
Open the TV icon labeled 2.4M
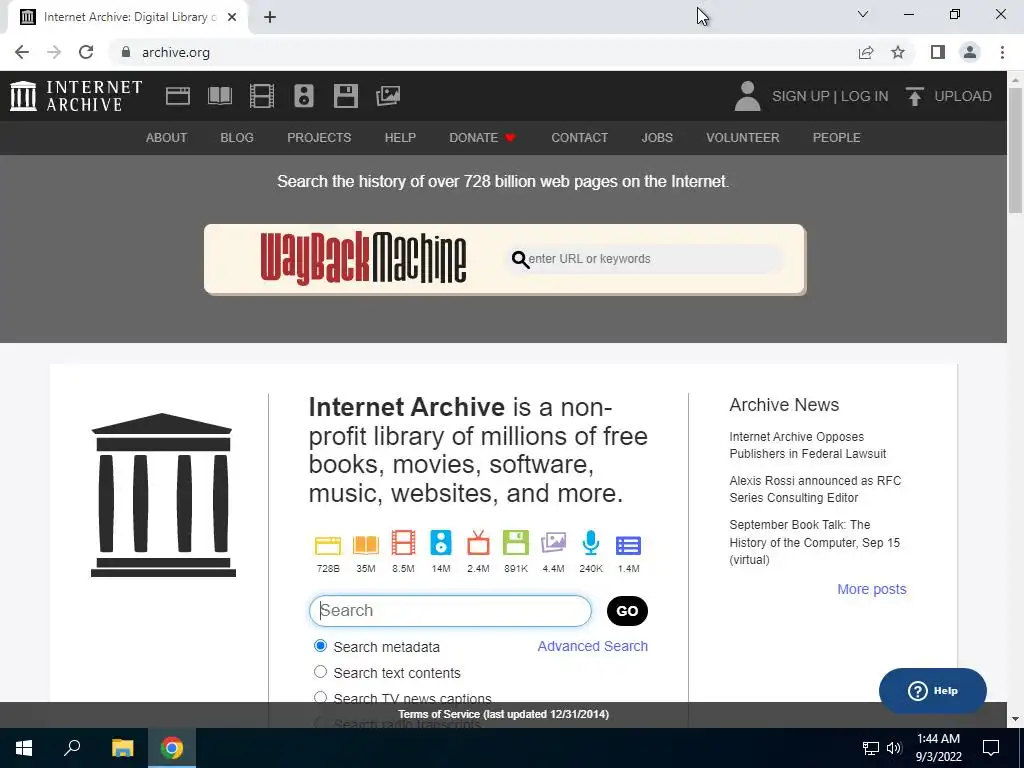point(478,543)
